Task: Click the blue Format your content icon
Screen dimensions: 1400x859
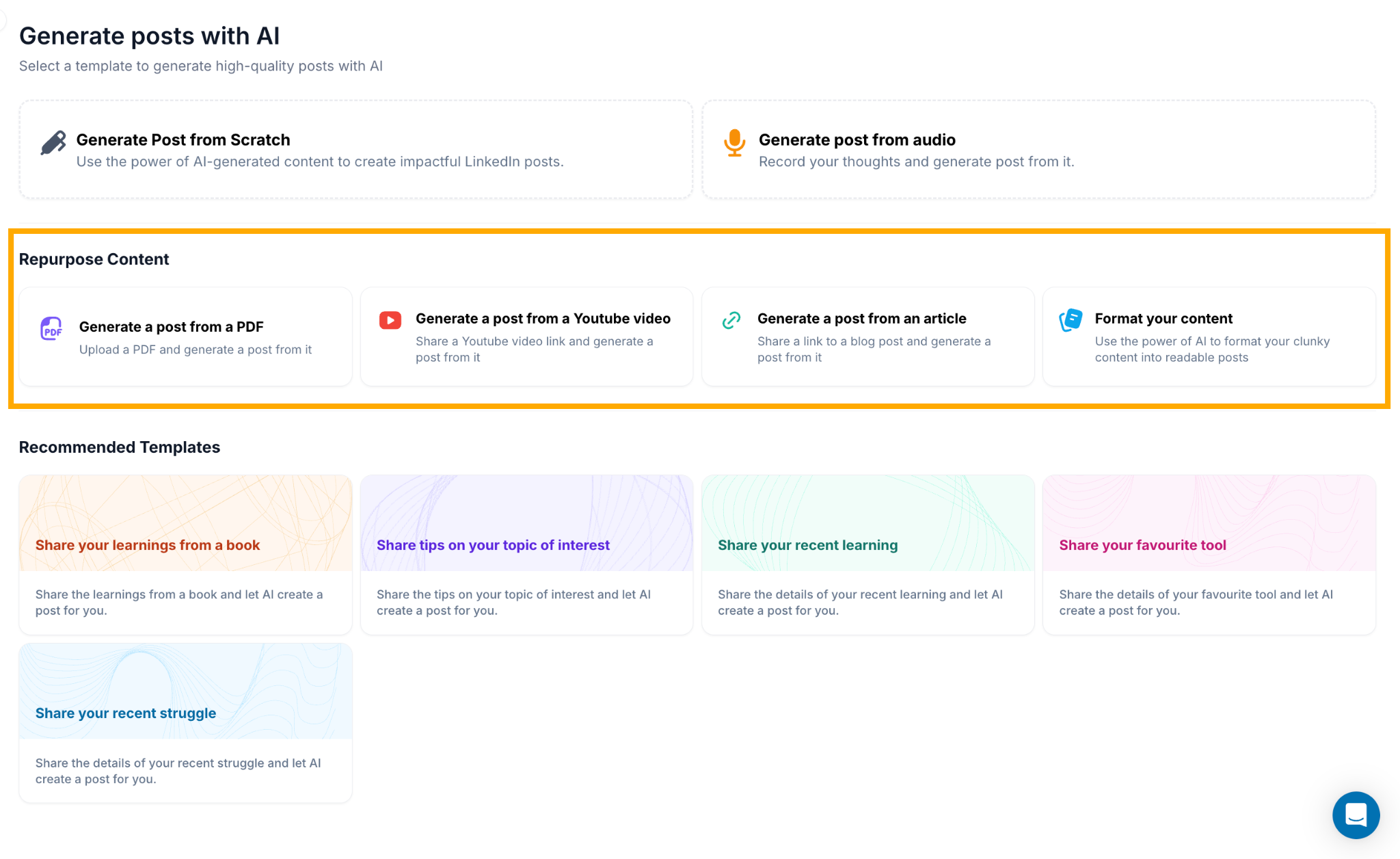Action: click(1071, 319)
